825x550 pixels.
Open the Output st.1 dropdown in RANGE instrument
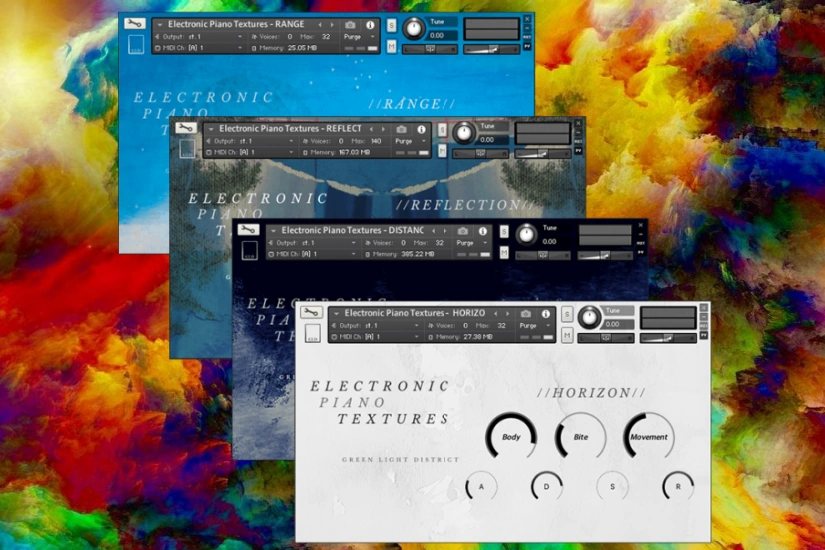(x=199, y=37)
